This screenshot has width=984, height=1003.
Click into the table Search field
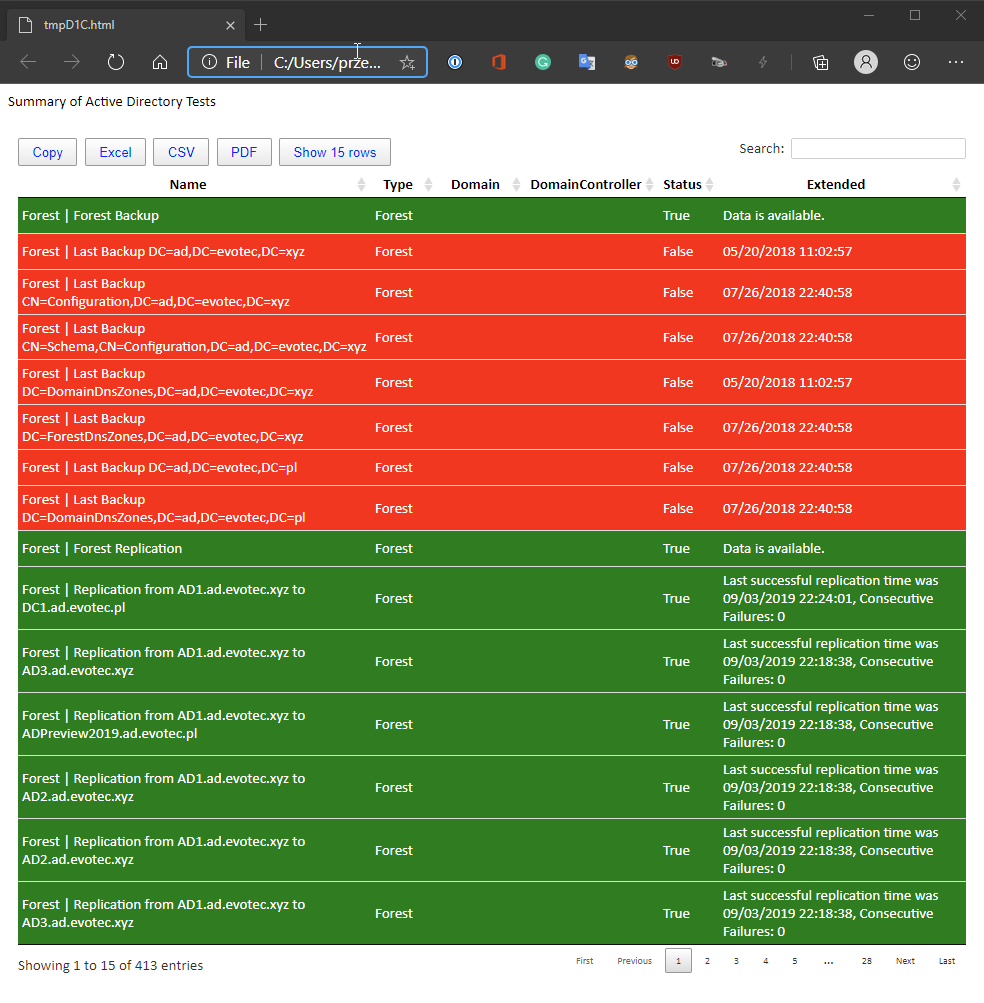[878, 149]
